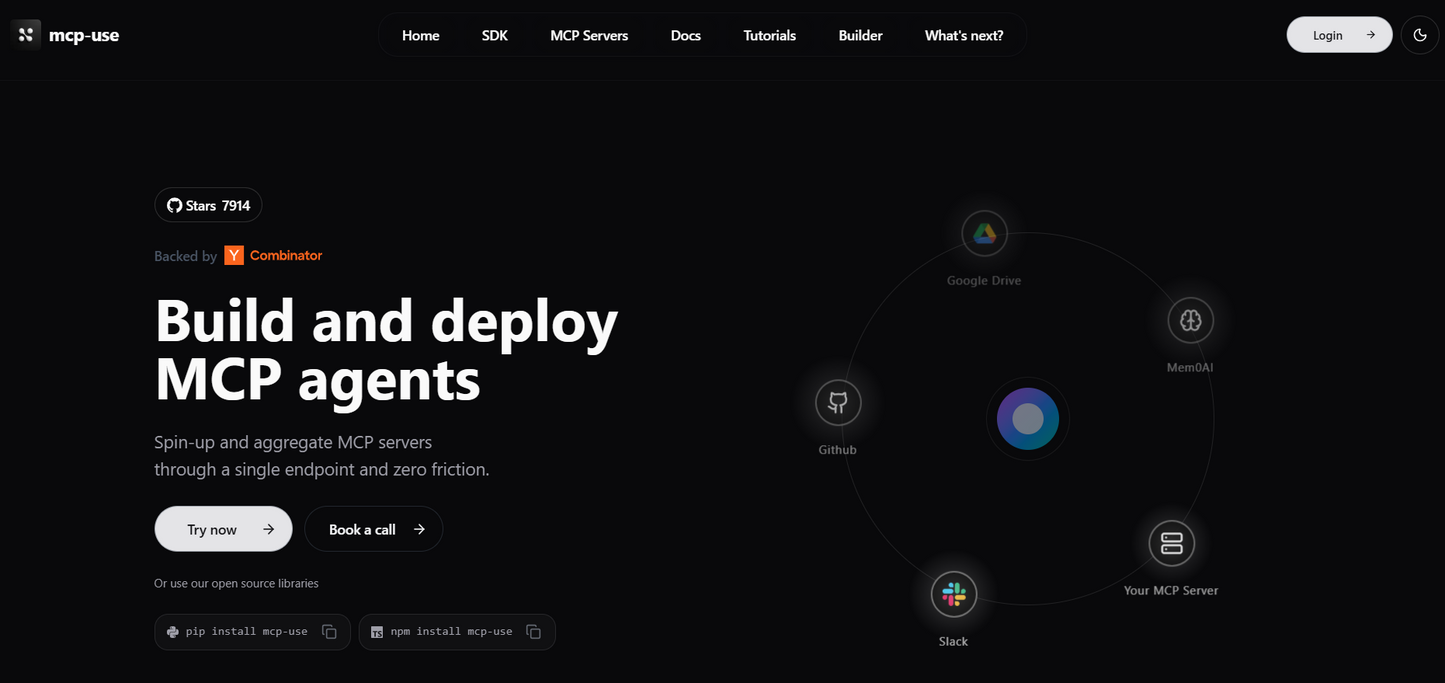The height and width of the screenshot is (683, 1445).
Task: Click the mcp-use logo in header
Action: click(x=65, y=35)
